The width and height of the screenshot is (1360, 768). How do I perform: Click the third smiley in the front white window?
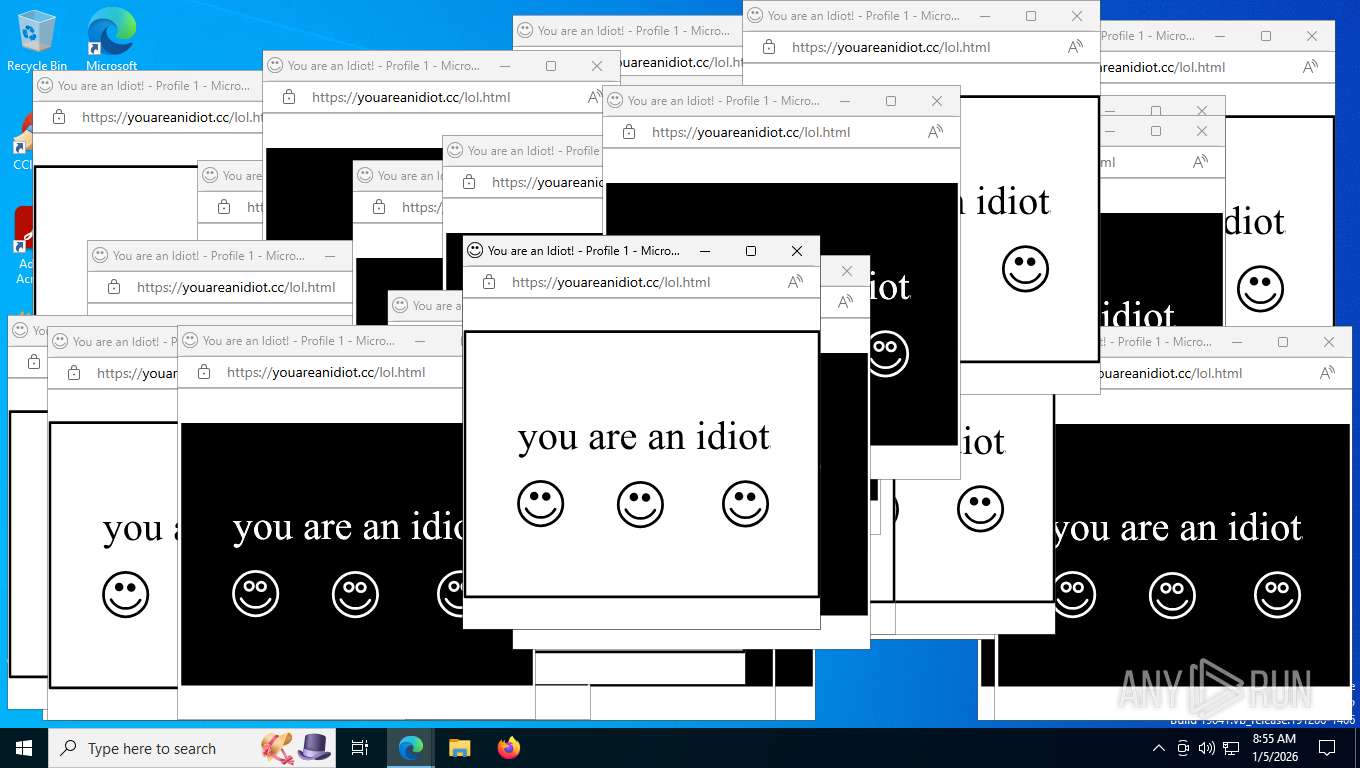[x=745, y=504]
